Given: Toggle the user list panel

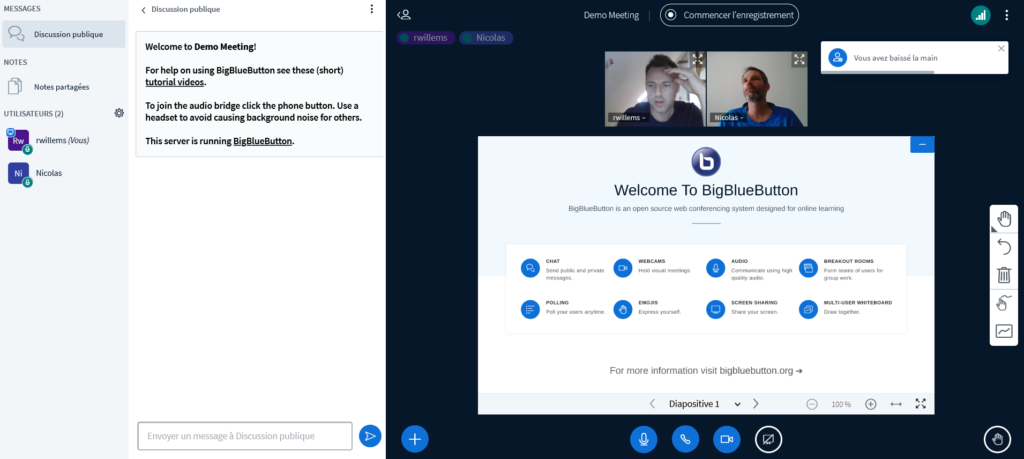Looking at the screenshot, I should pos(404,14).
